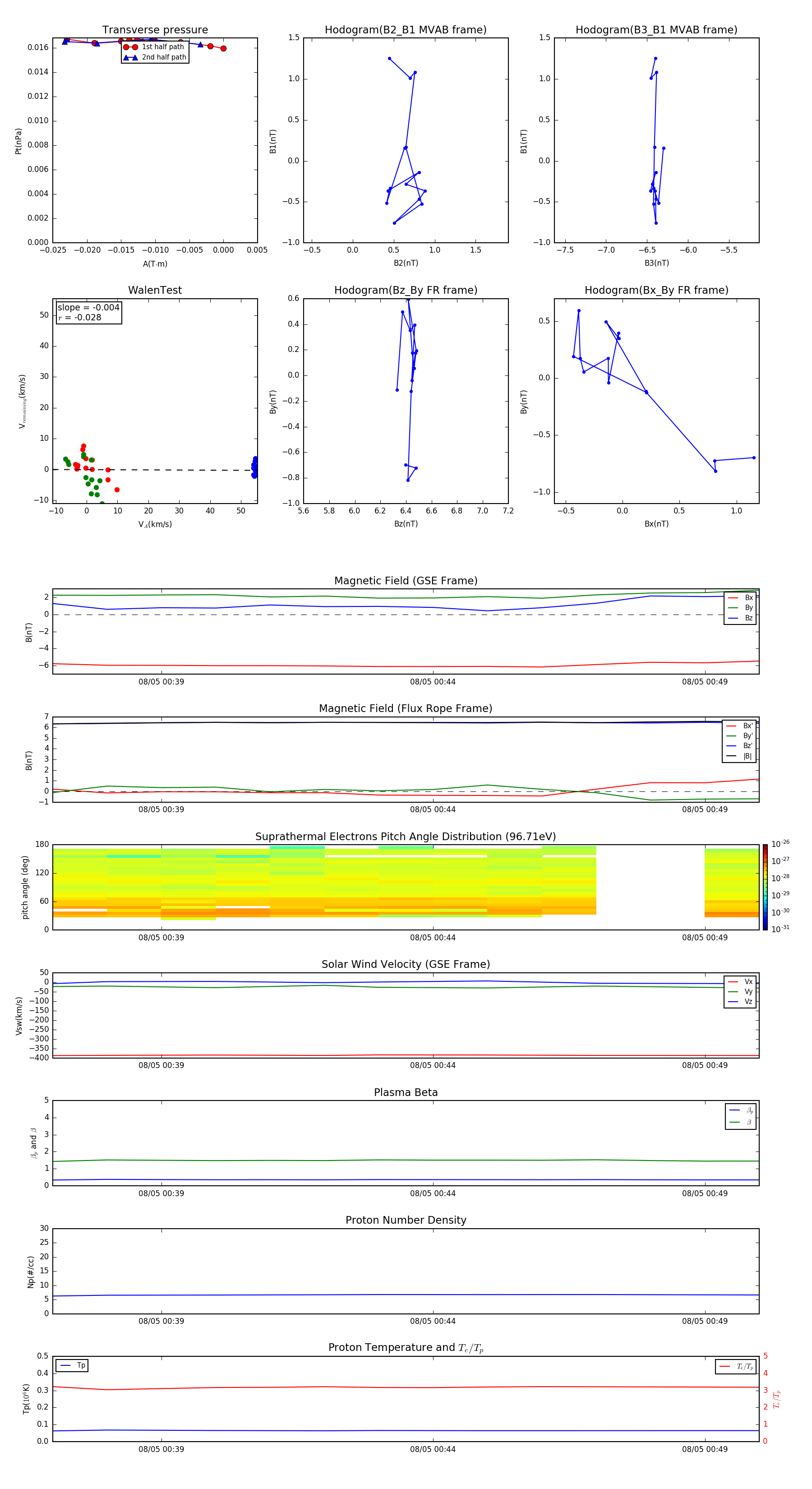Click the "1st half path" legend entry

pos(155,47)
